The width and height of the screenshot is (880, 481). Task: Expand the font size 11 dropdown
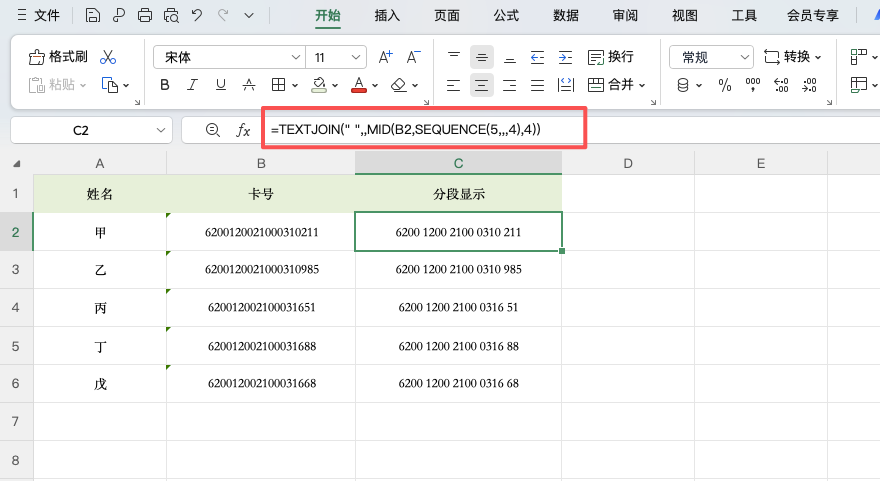(356, 57)
